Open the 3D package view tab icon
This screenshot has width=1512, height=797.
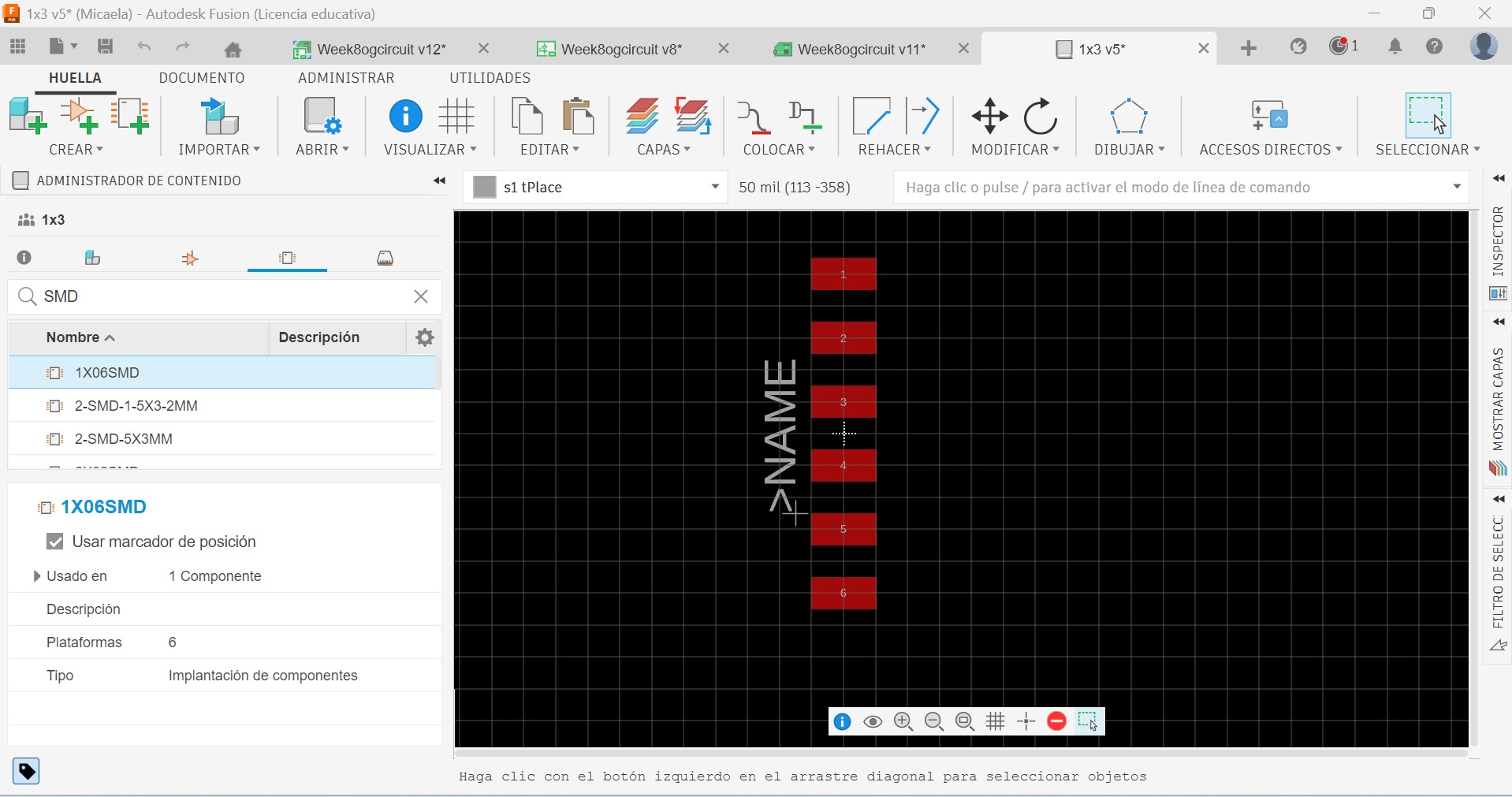click(x=385, y=258)
